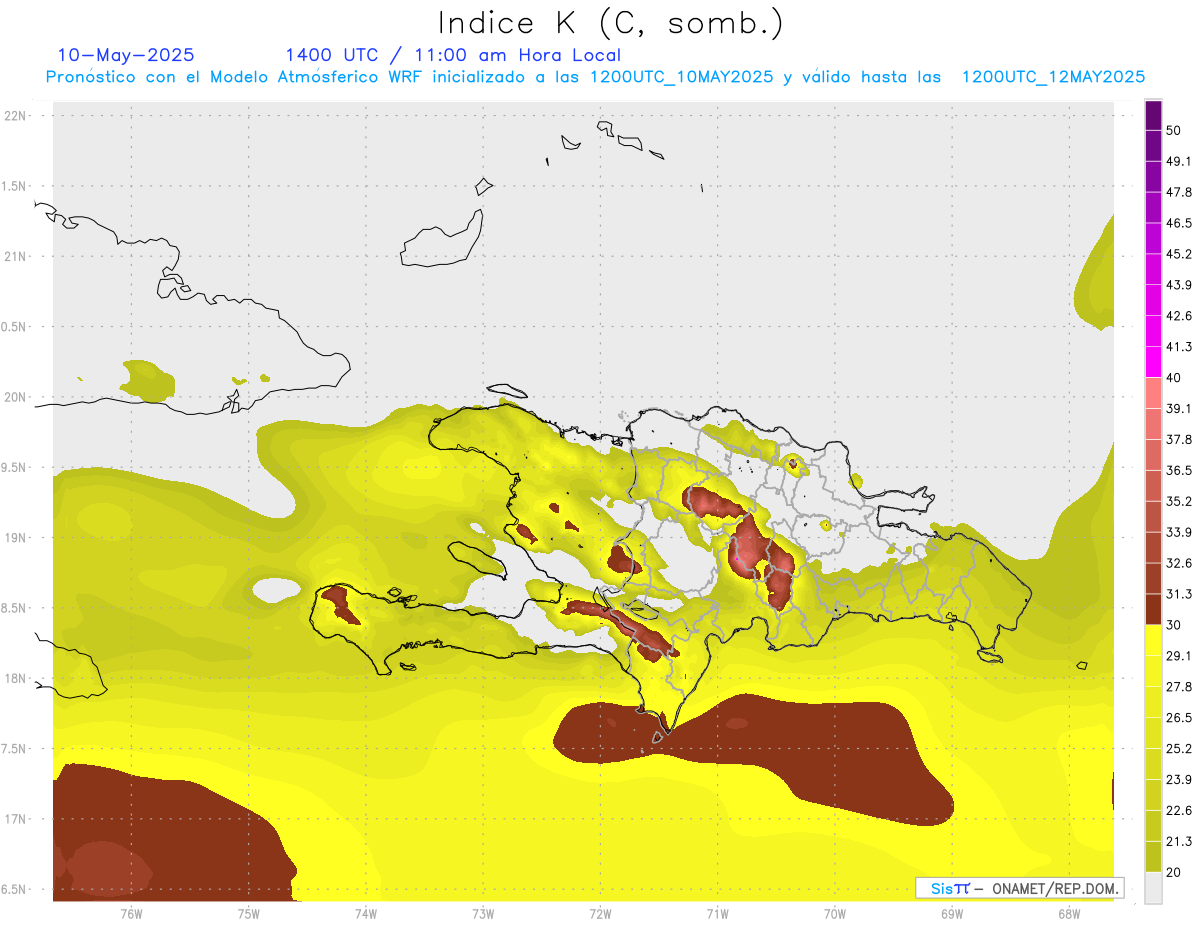Click the "72W" longitude axis label

click(x=600, y=914)
